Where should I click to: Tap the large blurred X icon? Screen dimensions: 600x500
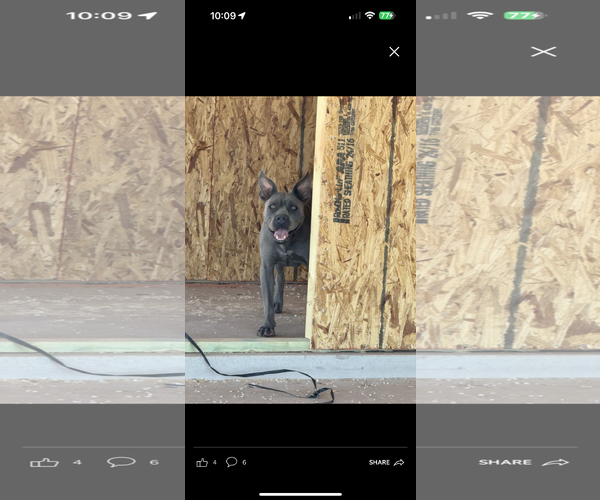[543, 51]
